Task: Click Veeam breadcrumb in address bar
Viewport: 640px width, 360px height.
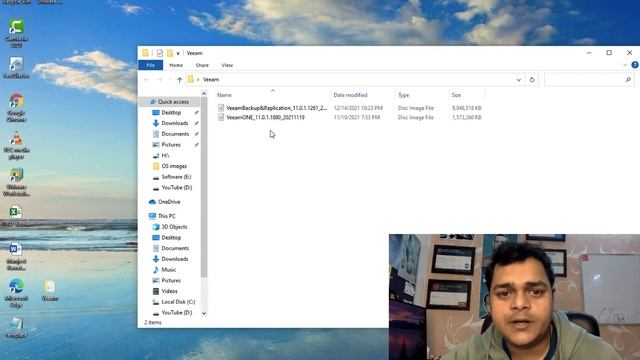Action: tap(211, 80)
